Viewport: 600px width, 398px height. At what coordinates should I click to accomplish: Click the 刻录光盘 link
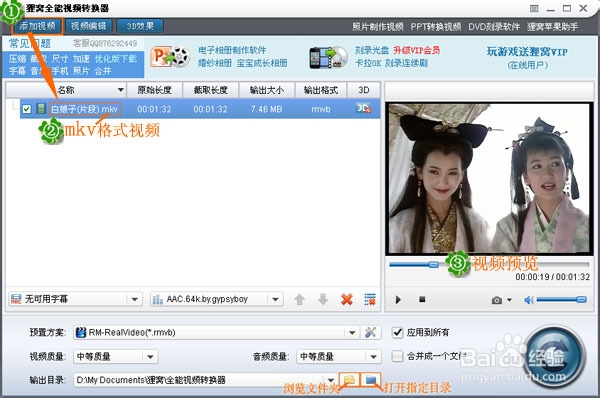coord(372,50)
